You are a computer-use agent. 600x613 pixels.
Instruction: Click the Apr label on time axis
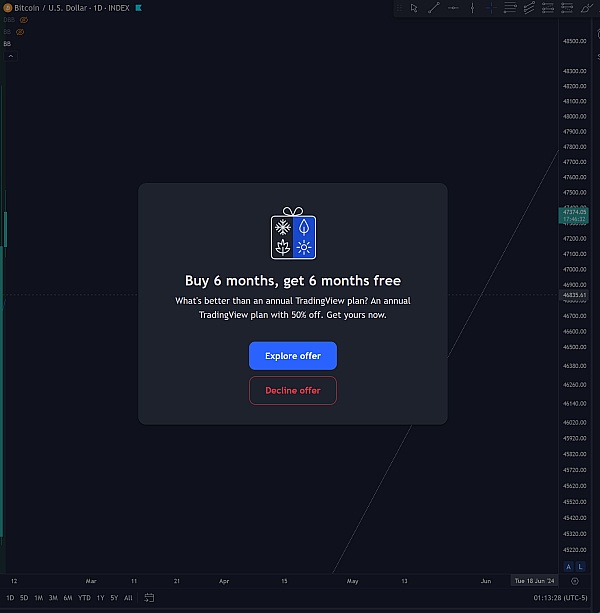(224, 581)
